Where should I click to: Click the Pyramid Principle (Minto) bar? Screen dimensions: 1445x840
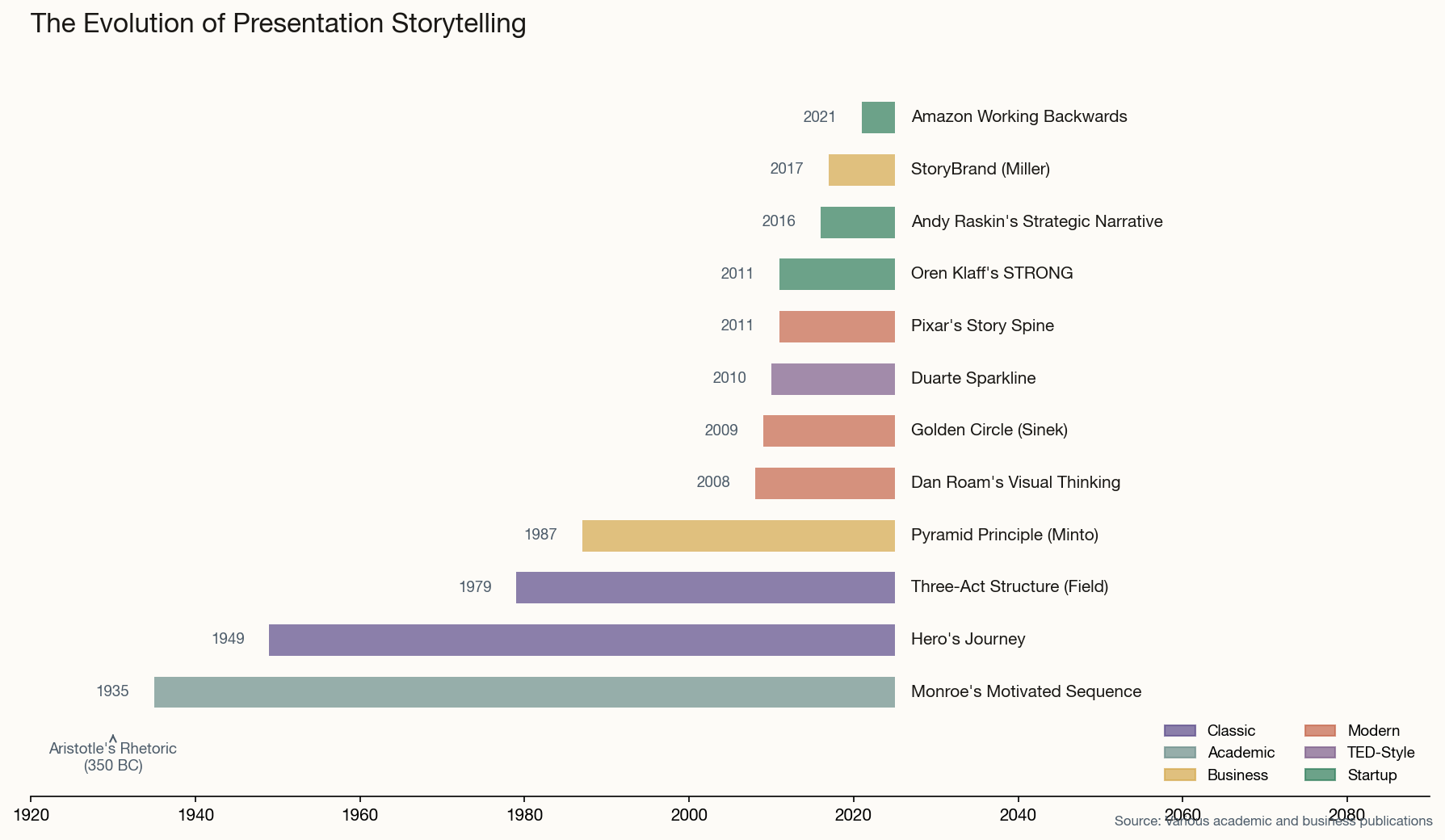tap(737, 535)
